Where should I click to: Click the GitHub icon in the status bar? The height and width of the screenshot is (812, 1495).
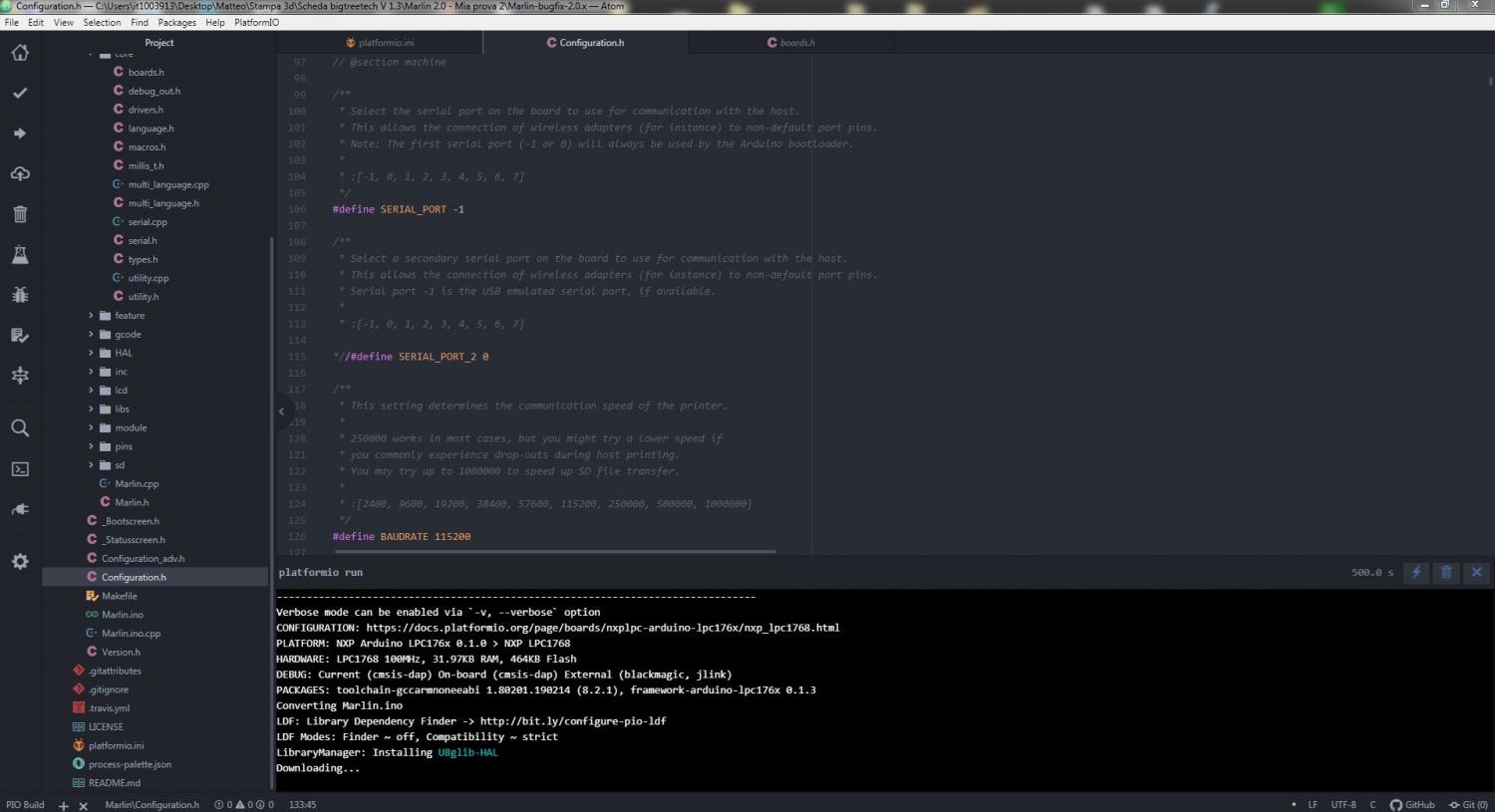point(1412,805)
